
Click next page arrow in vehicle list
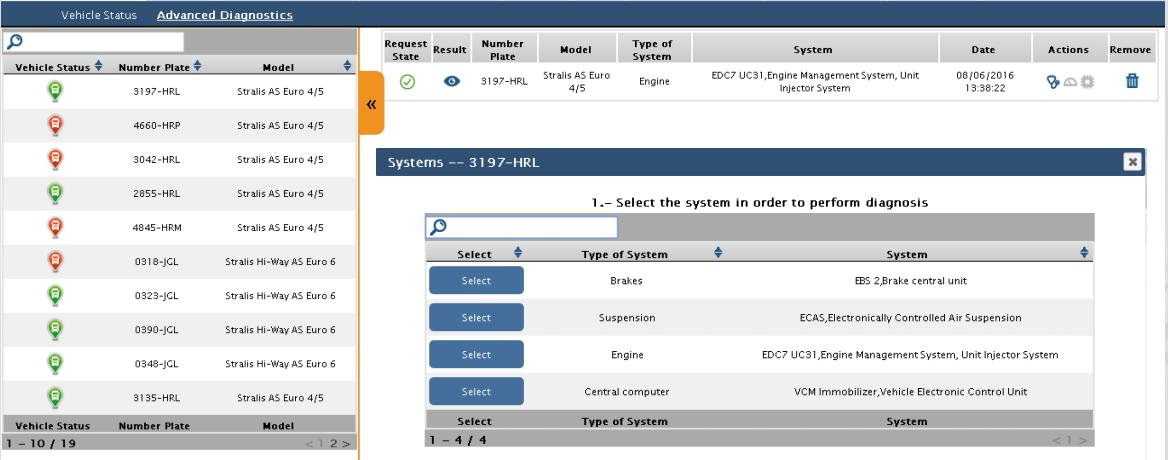[x=346, y=444]
